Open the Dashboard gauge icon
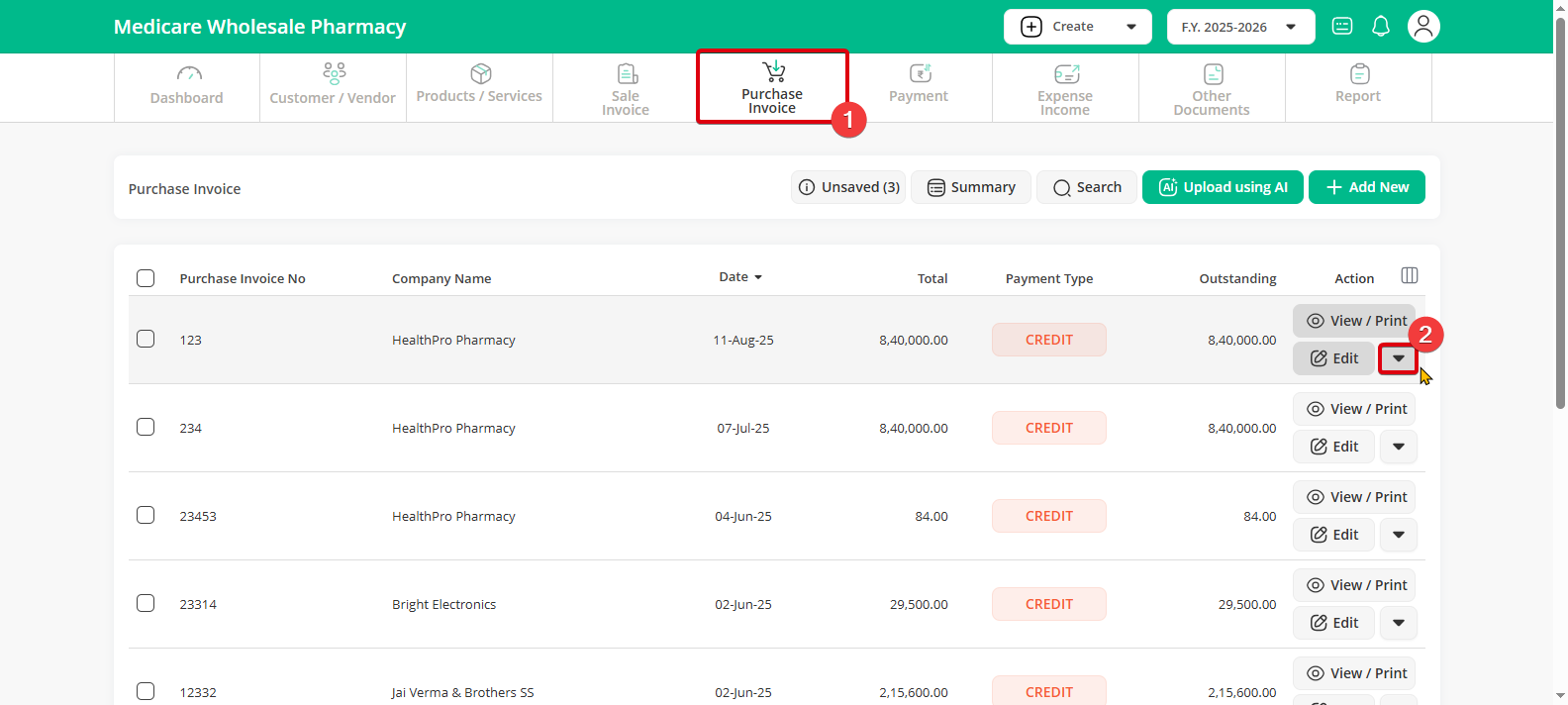This screenshot has width=1568, height=705. [188, 74]
